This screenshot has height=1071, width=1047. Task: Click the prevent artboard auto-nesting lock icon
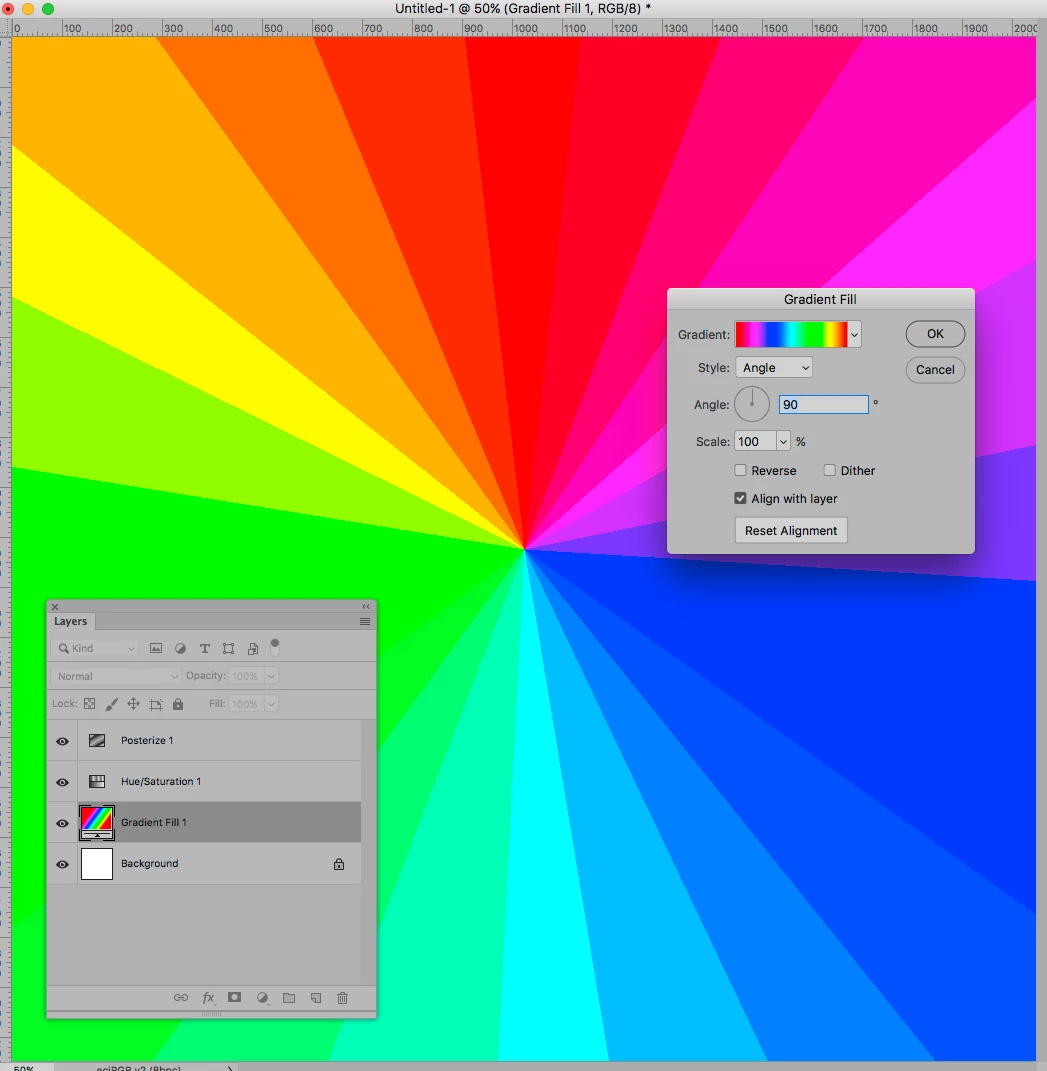click(x=156, y=704)
